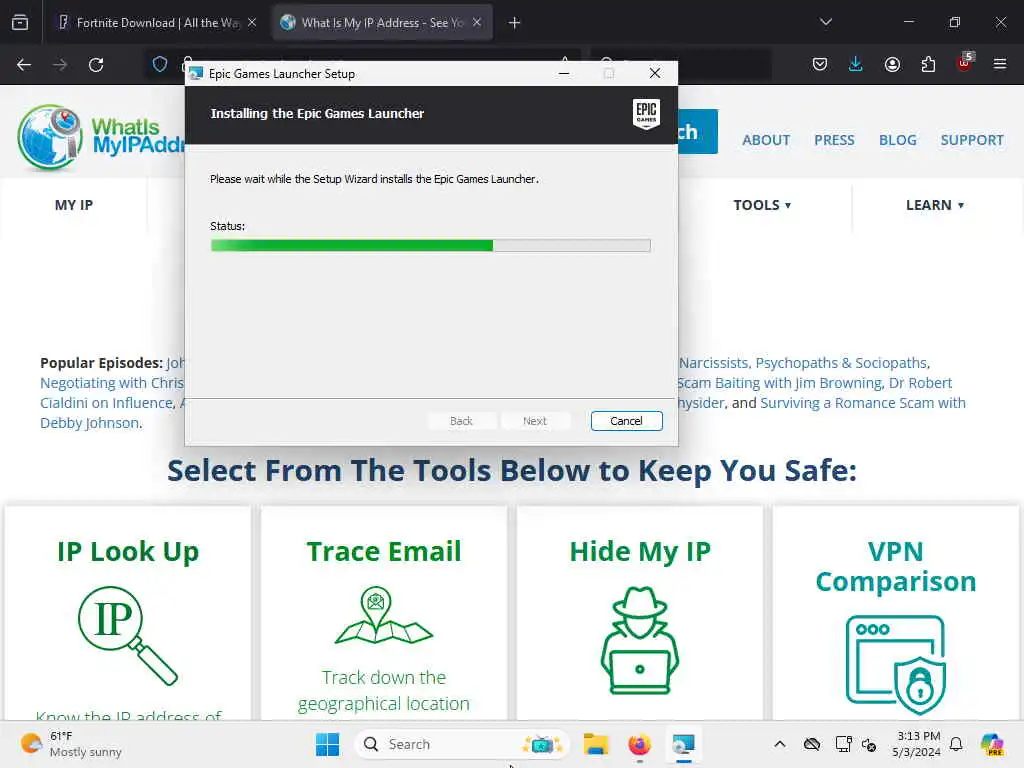Open the extensions puzzle icon
Image resolution: width=1024 pixels, height=768 pixels.
[x=928, y=64]
